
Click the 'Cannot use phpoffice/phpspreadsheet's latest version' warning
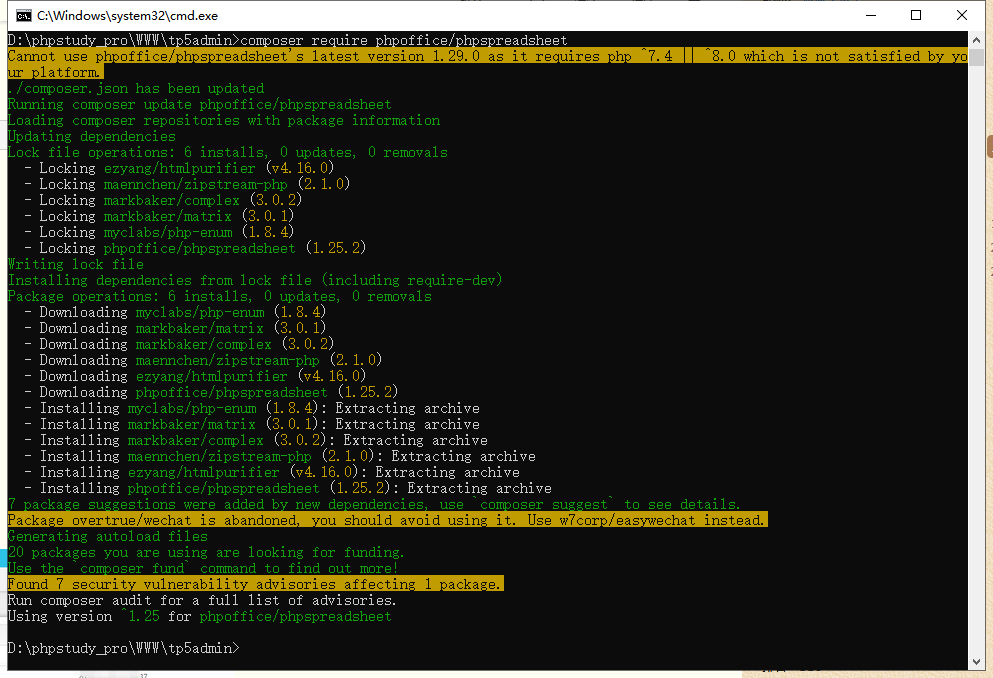tap(488, 64)
